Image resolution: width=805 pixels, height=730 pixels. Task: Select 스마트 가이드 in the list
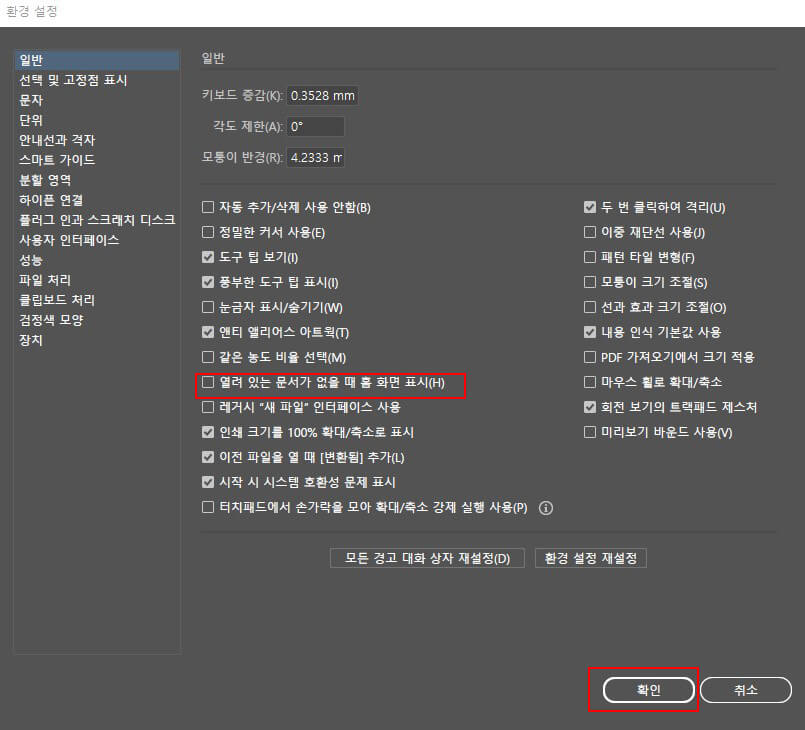tap(97, 160)
